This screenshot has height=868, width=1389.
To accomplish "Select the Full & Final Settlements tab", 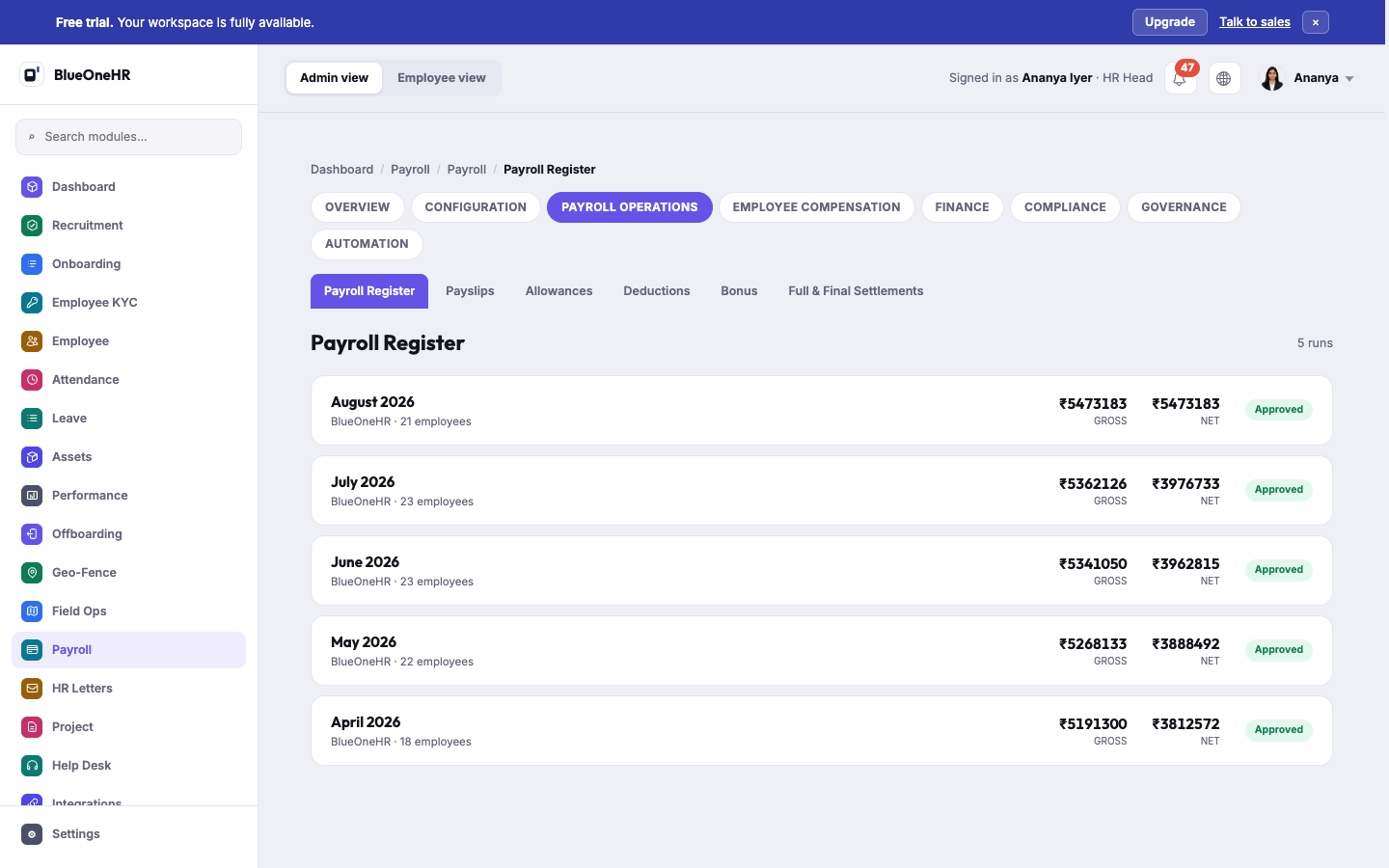I will click(856, 291).
